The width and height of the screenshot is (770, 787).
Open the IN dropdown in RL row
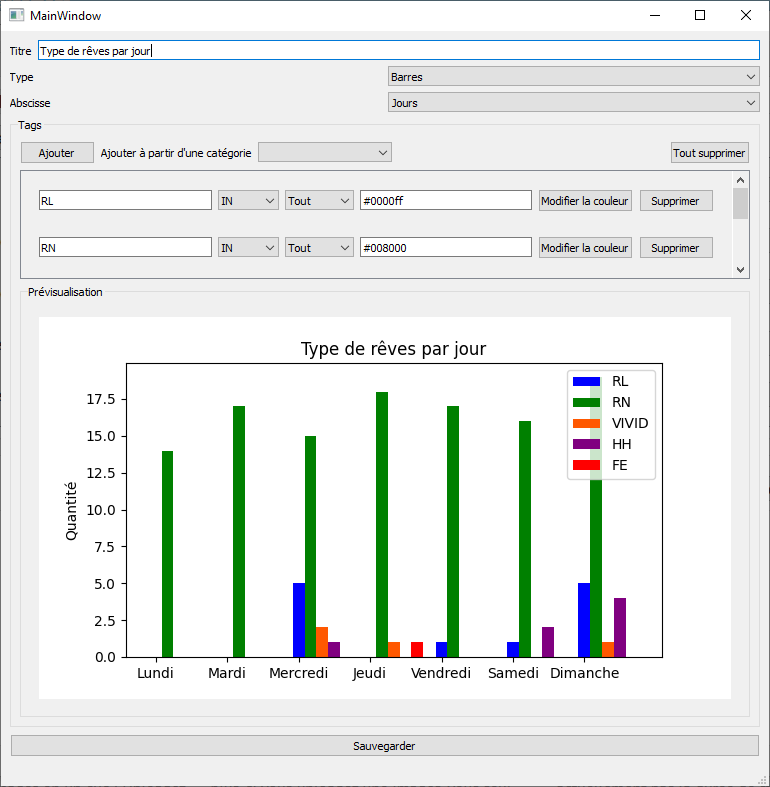point(248,201)
